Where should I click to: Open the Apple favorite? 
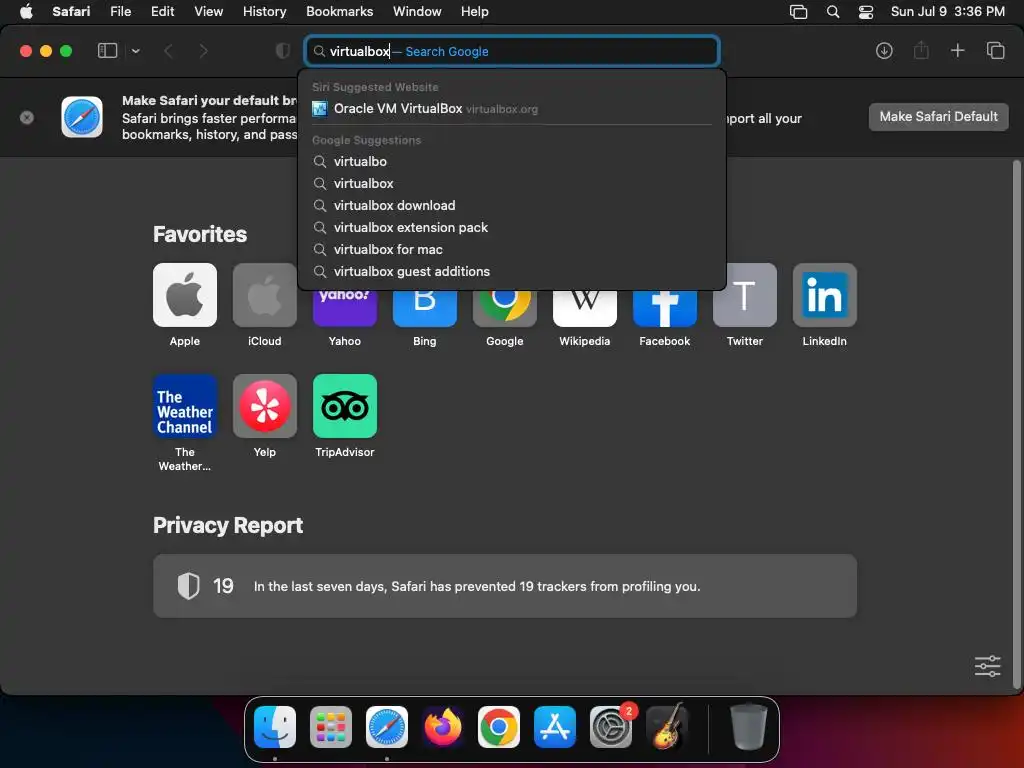[x=185, y=295]
